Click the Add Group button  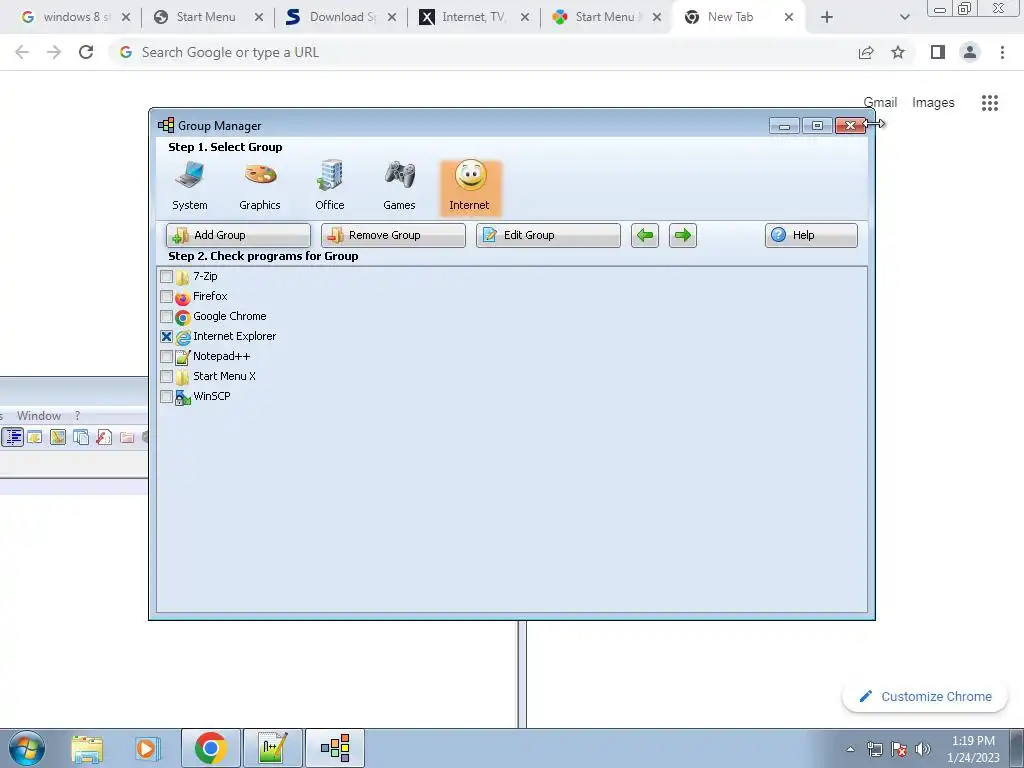[238, 235]
